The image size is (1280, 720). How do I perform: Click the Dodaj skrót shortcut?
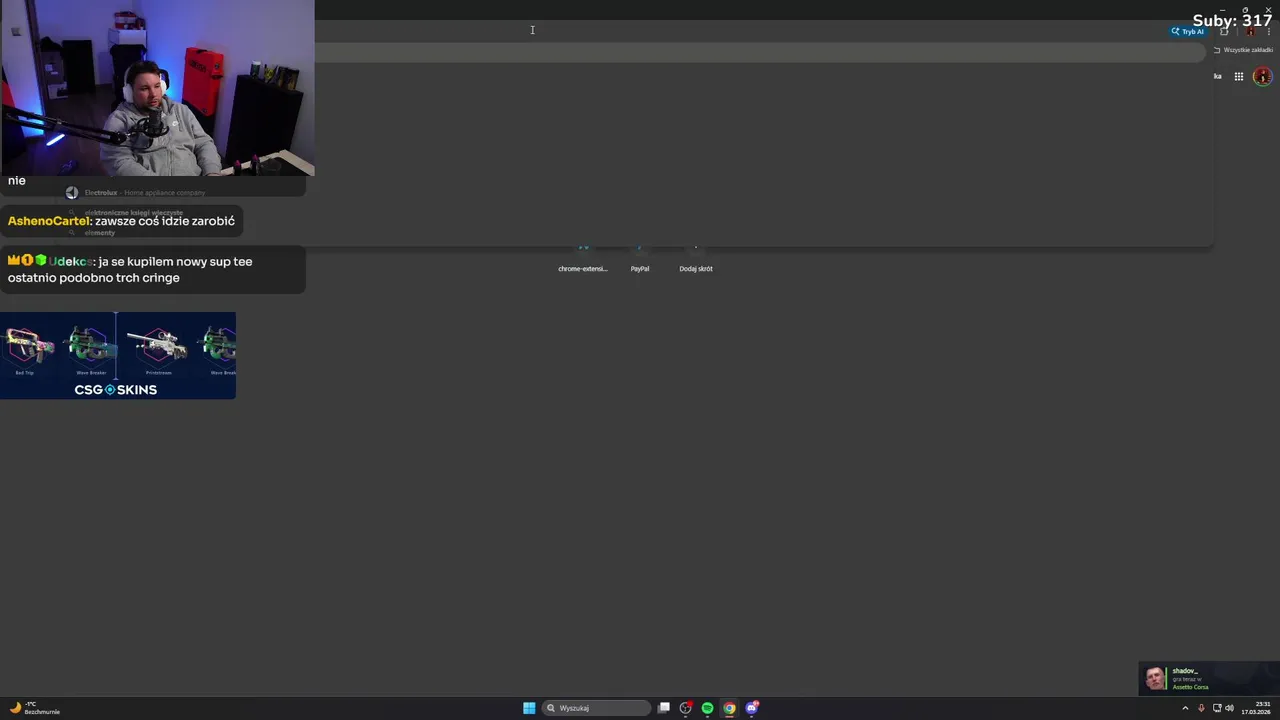point(696,258)
